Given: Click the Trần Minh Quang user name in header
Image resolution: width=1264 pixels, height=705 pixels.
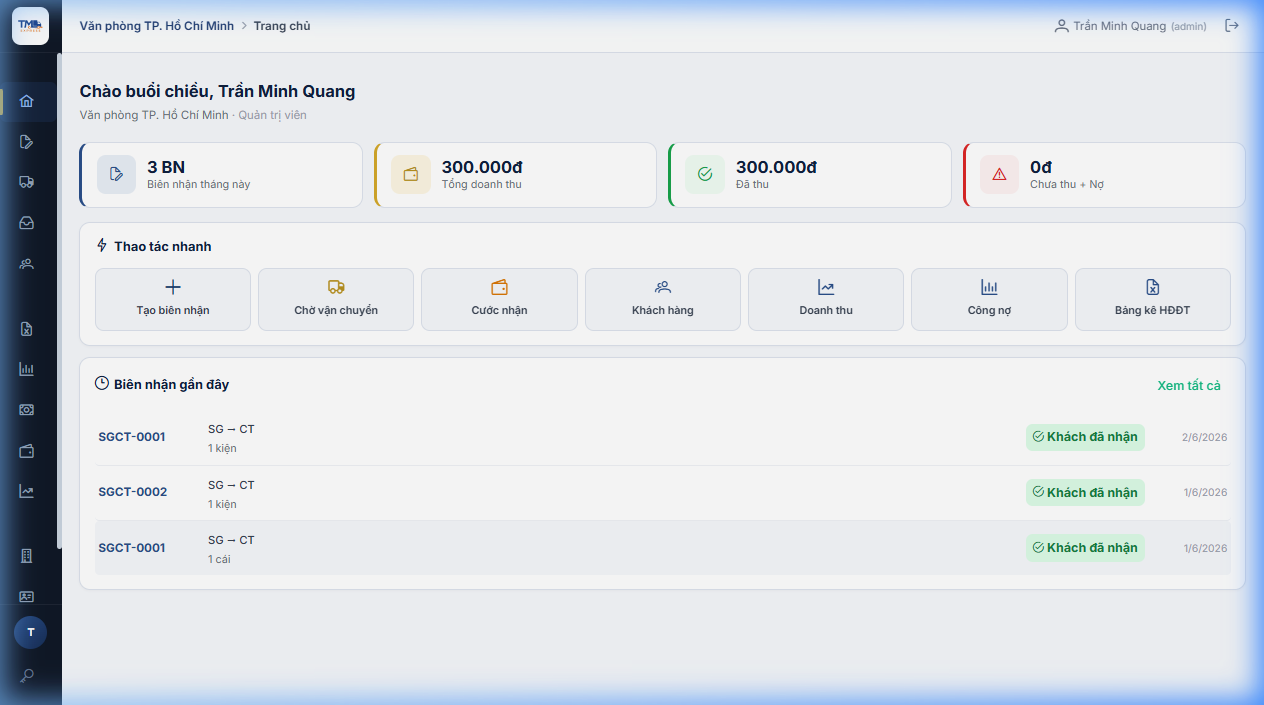Looking at the screenshot, I should (x=1120, y=26).
